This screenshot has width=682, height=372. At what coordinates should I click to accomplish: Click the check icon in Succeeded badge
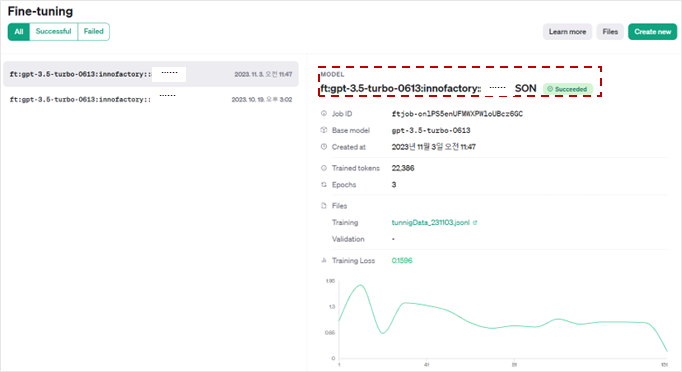[x=550, y=89]
